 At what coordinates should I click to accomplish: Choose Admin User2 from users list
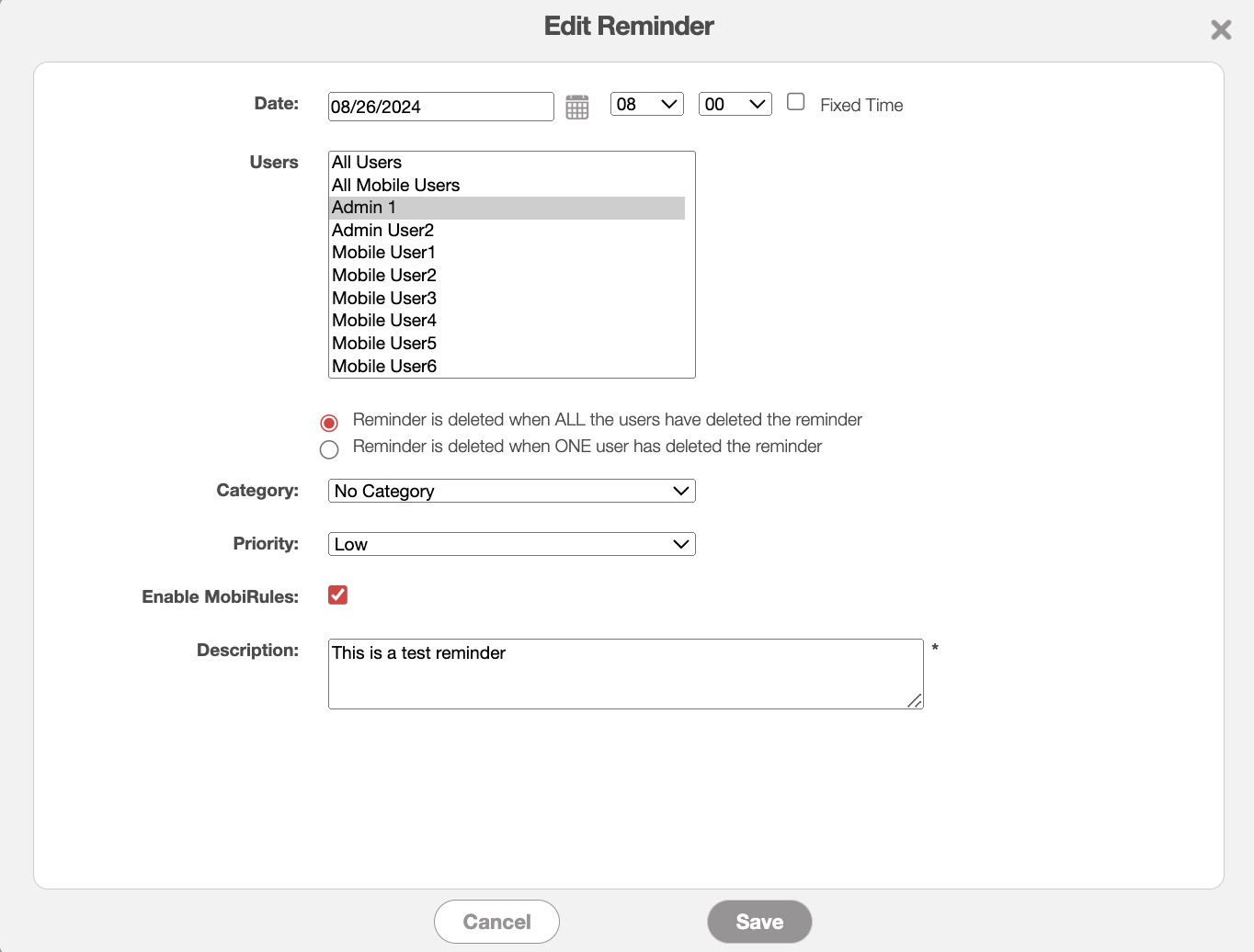point(382,231)
